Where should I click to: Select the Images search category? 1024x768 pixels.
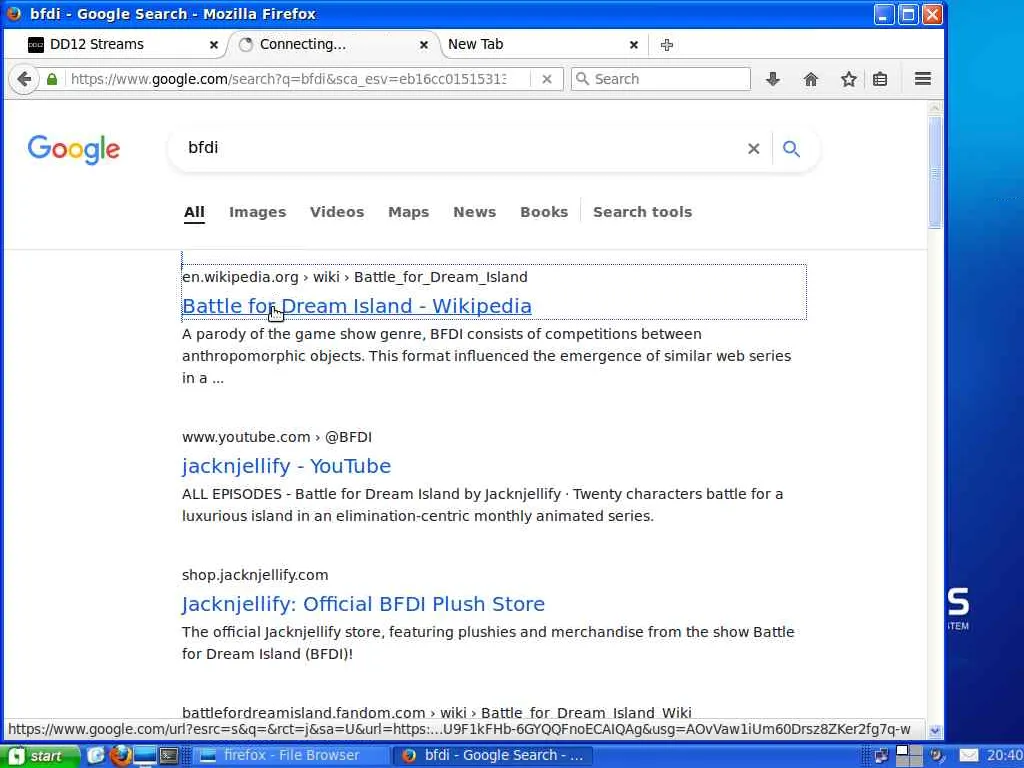[x=257, y=212]
